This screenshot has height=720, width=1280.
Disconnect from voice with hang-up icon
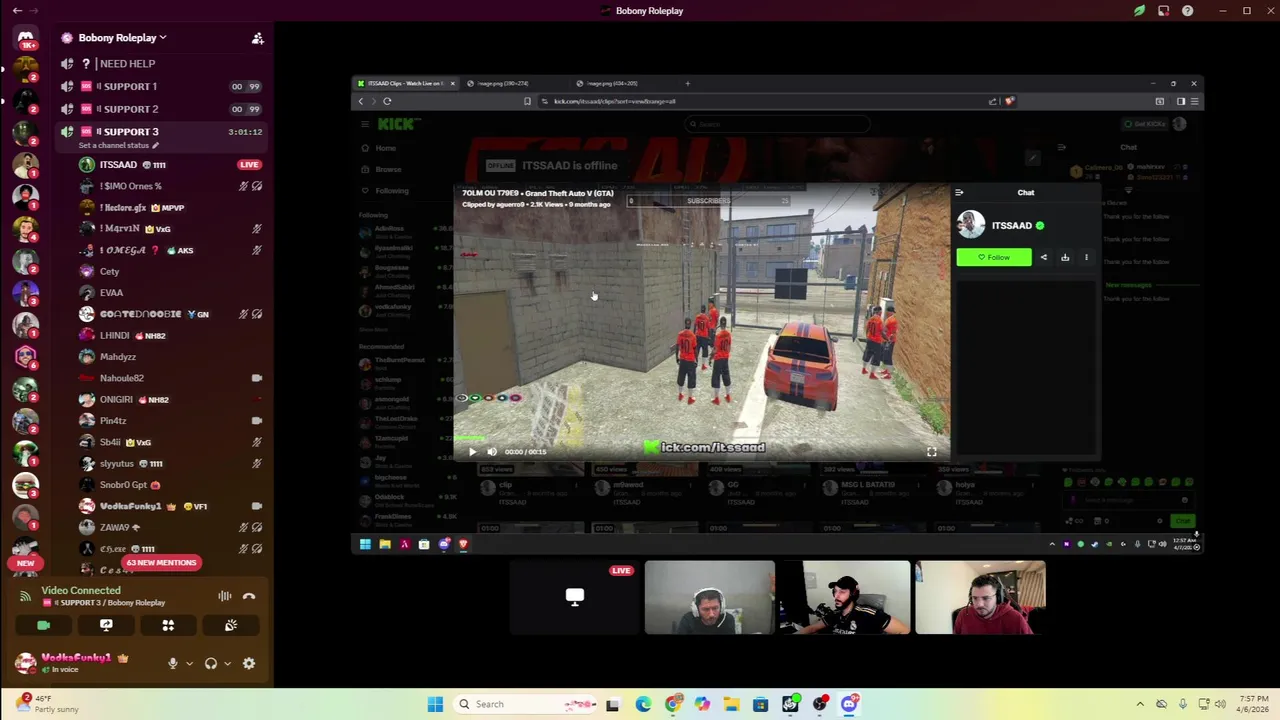coord(249,596)
